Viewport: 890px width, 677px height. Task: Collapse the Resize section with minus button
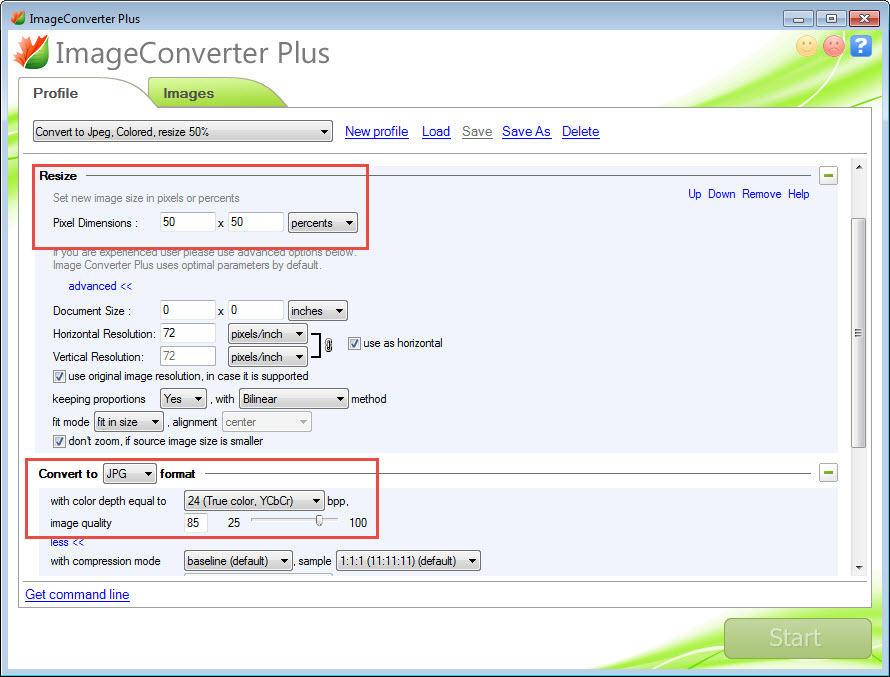pos(828,176)
